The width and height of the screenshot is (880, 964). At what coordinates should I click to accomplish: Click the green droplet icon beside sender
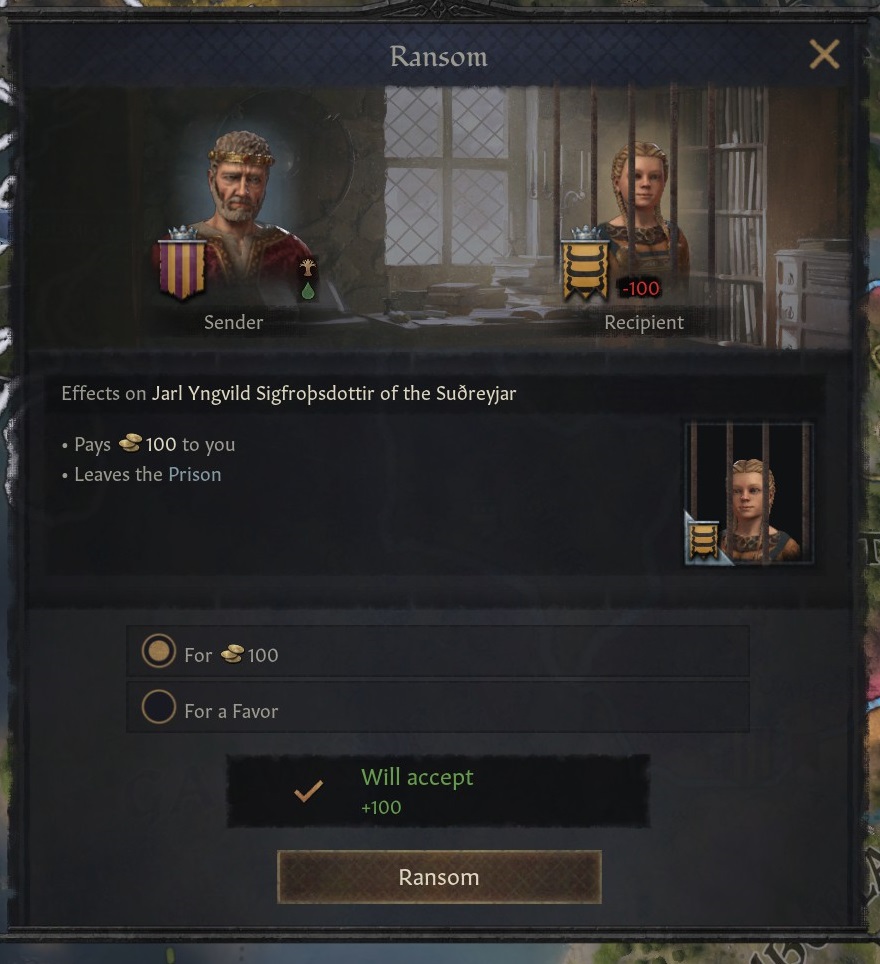click(307, 290)
